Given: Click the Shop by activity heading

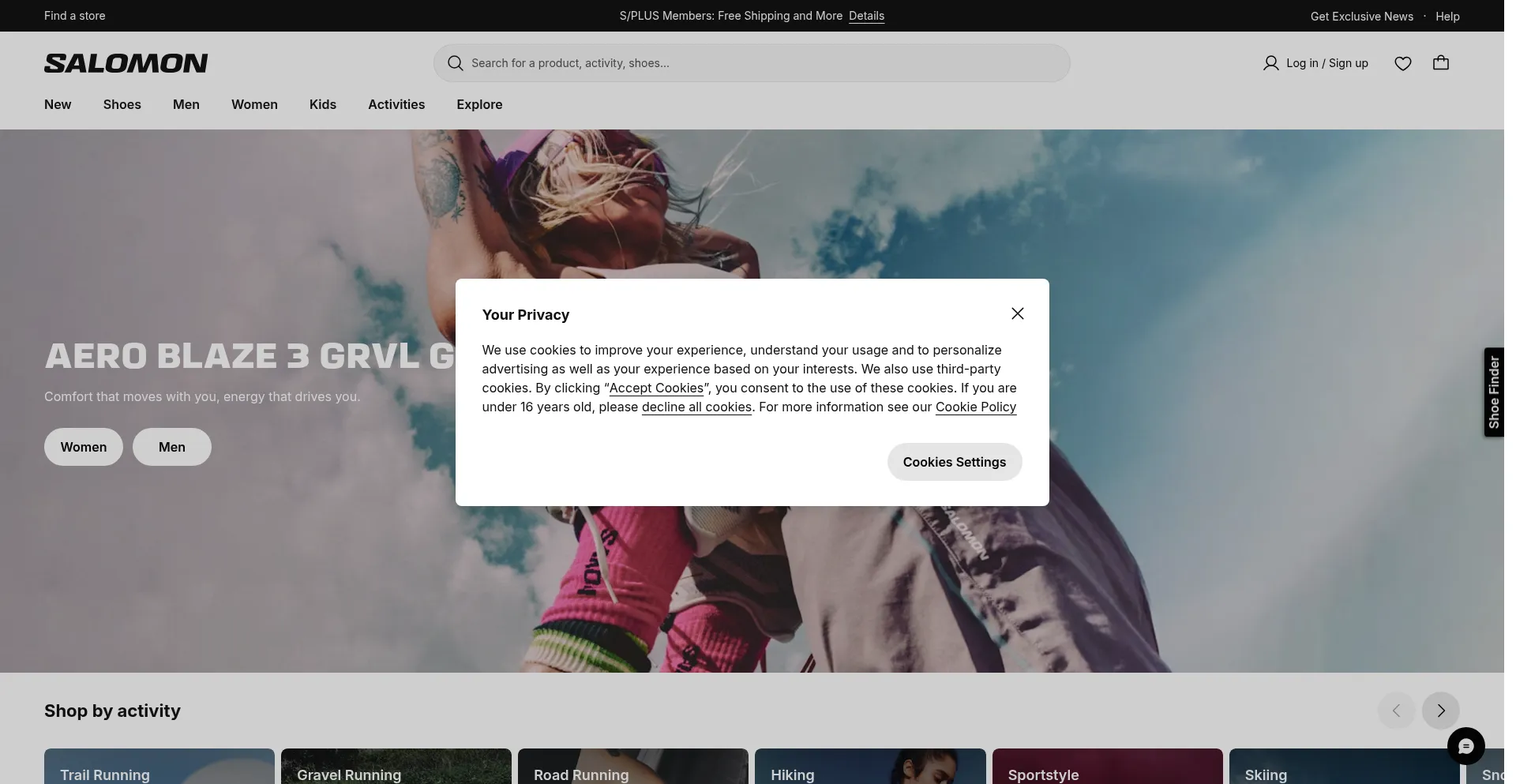Looking at the screenshot, I should pos(112,711).
